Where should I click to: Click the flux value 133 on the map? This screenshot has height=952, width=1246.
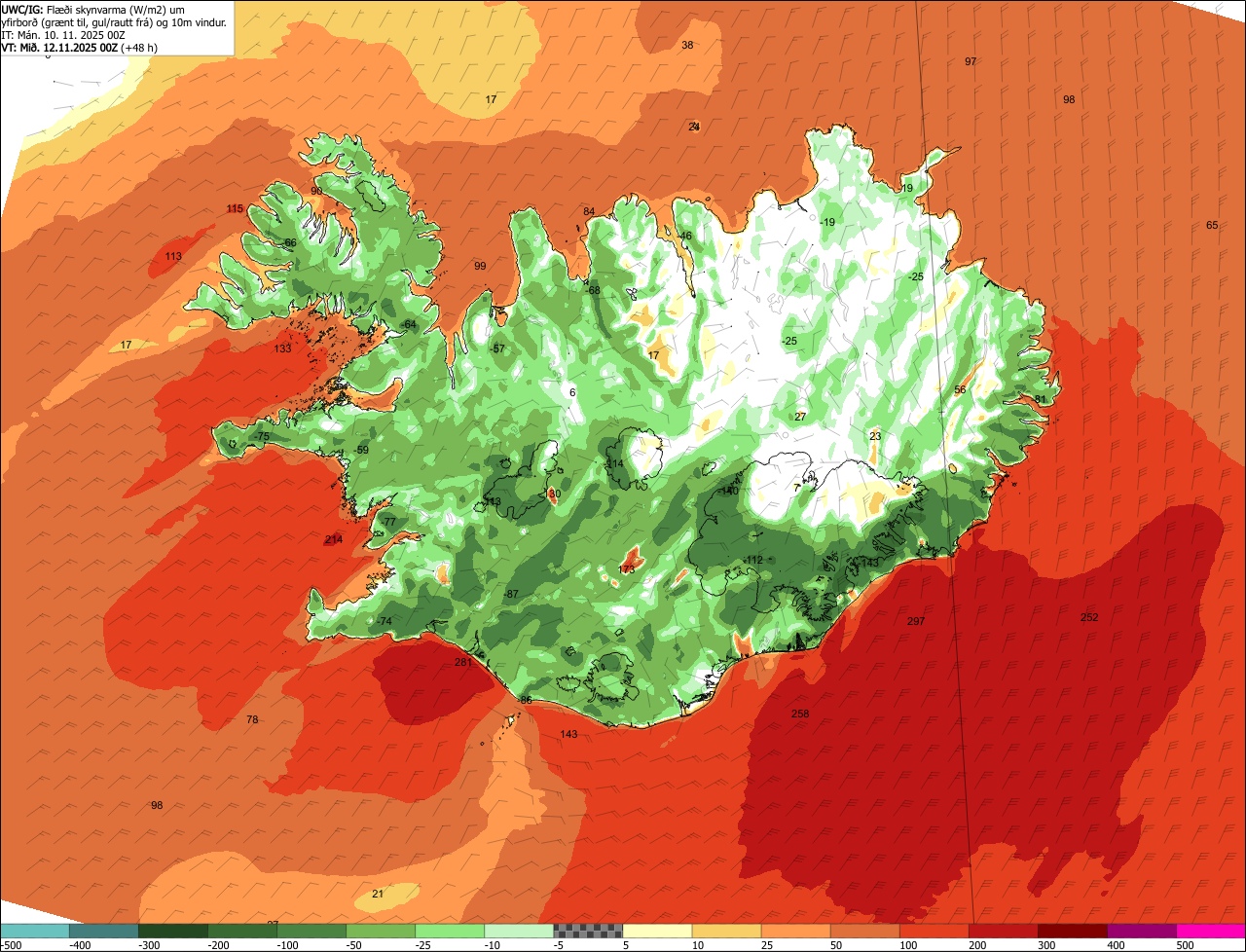pyautogui.click(x=282, y=348)
